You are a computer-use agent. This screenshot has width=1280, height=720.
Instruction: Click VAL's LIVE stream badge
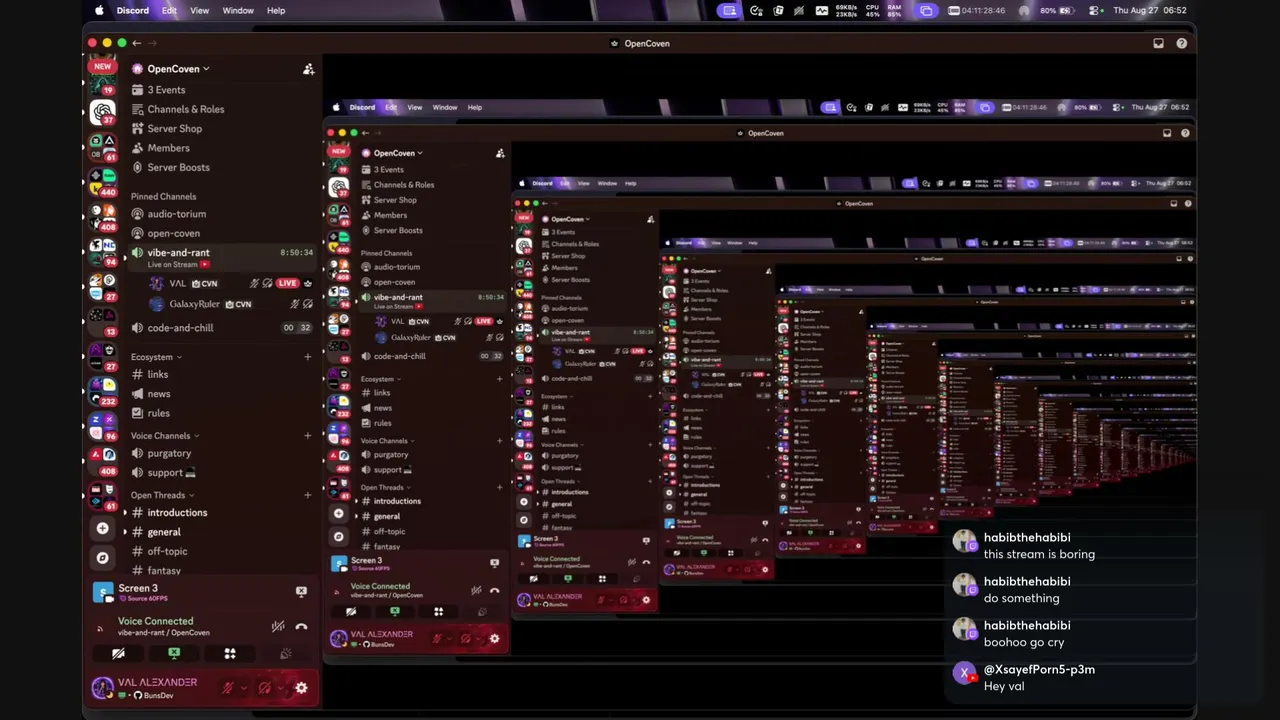click(x=287, y=284)
